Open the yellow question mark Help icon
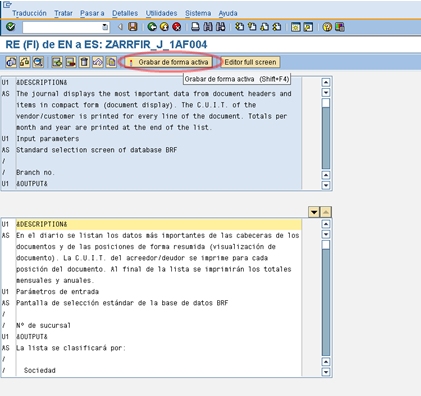Screen dimensions: 421x396 (x=327, y=27)
